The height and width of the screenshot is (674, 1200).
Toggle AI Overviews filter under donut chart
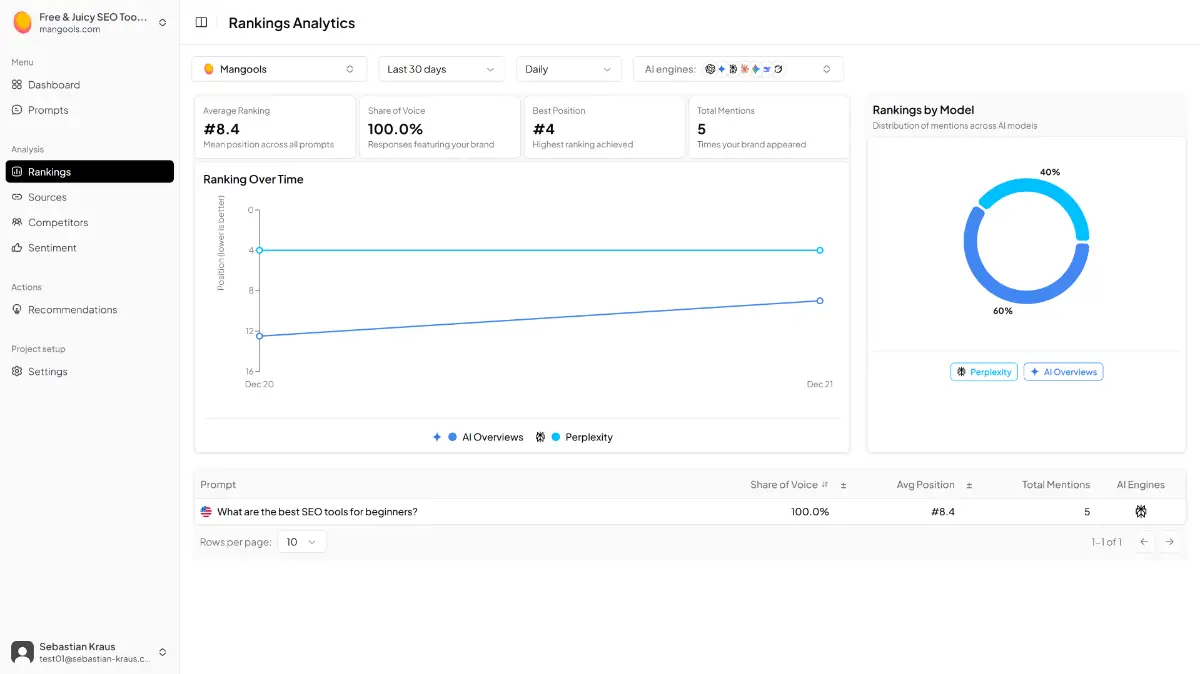pyautogui.click(x=1063, y=372)
